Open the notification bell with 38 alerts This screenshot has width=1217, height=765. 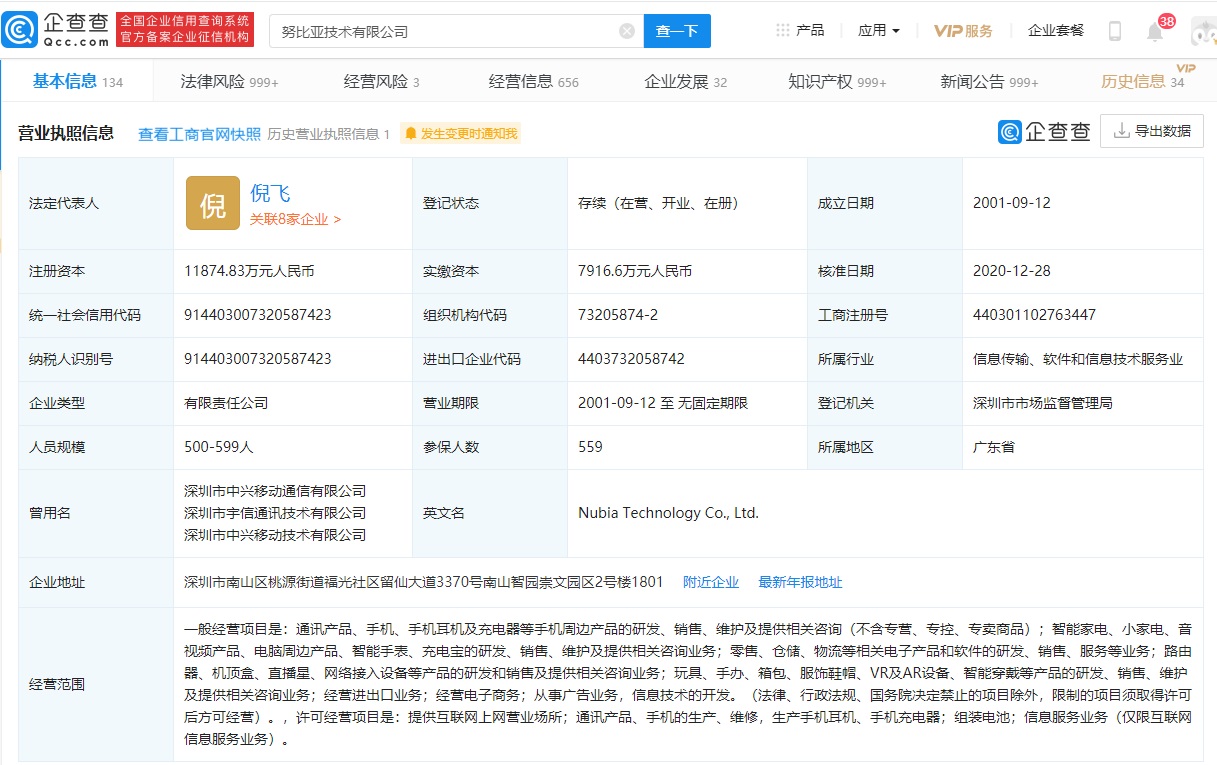(1156, 31)
